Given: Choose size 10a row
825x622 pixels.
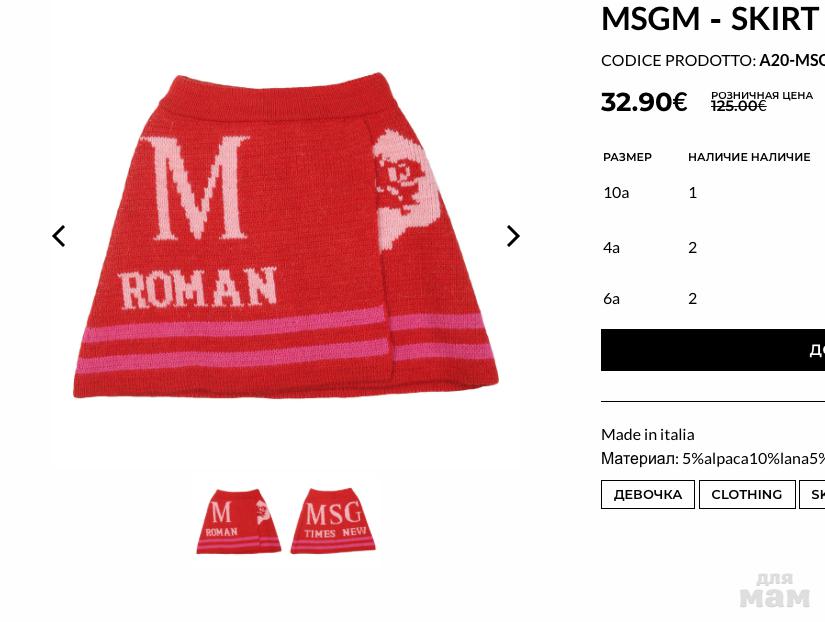Looking at the screenshot, I should pyautogui.click(x=713, y=193).
